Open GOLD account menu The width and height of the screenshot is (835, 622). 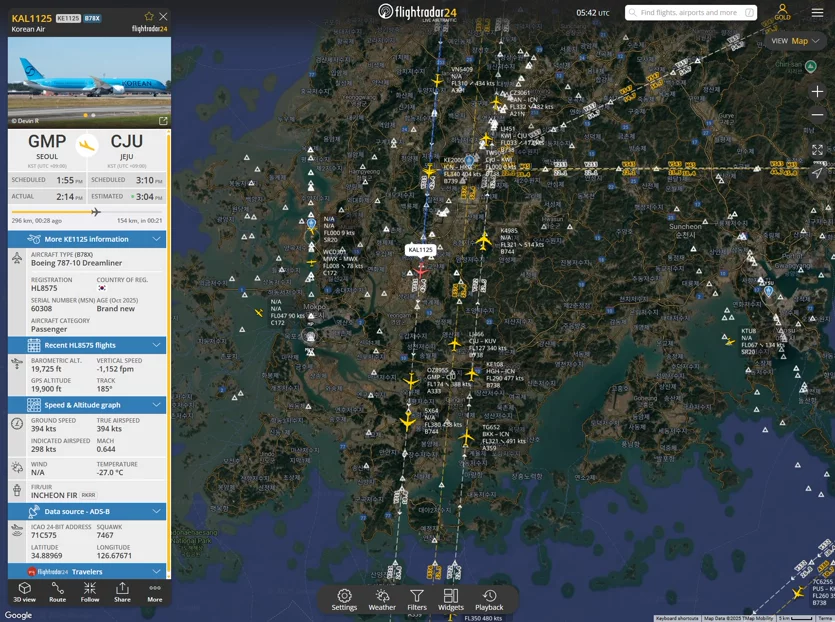click(x=782, y=12)
